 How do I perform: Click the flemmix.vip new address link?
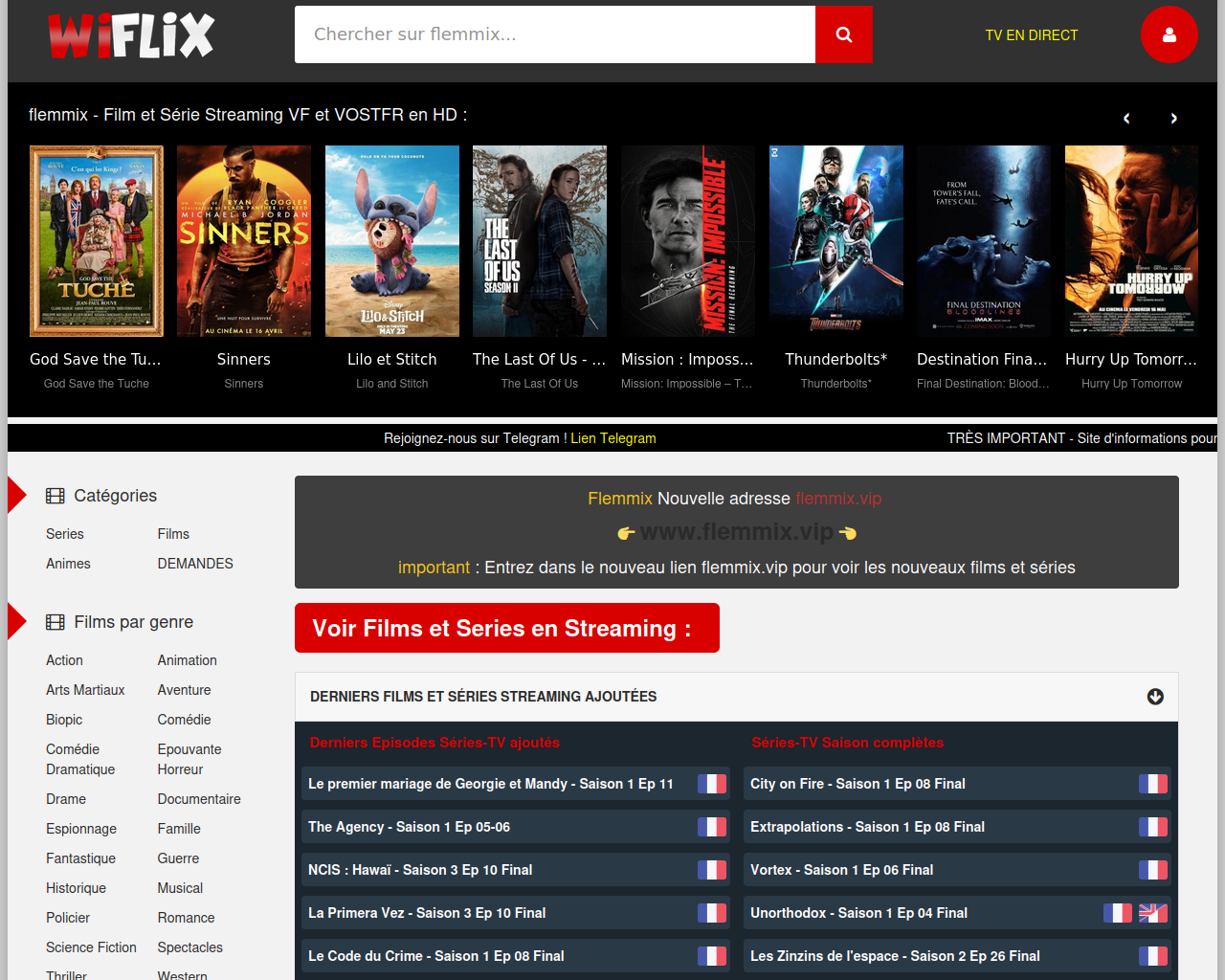click(x=838, y=499)
